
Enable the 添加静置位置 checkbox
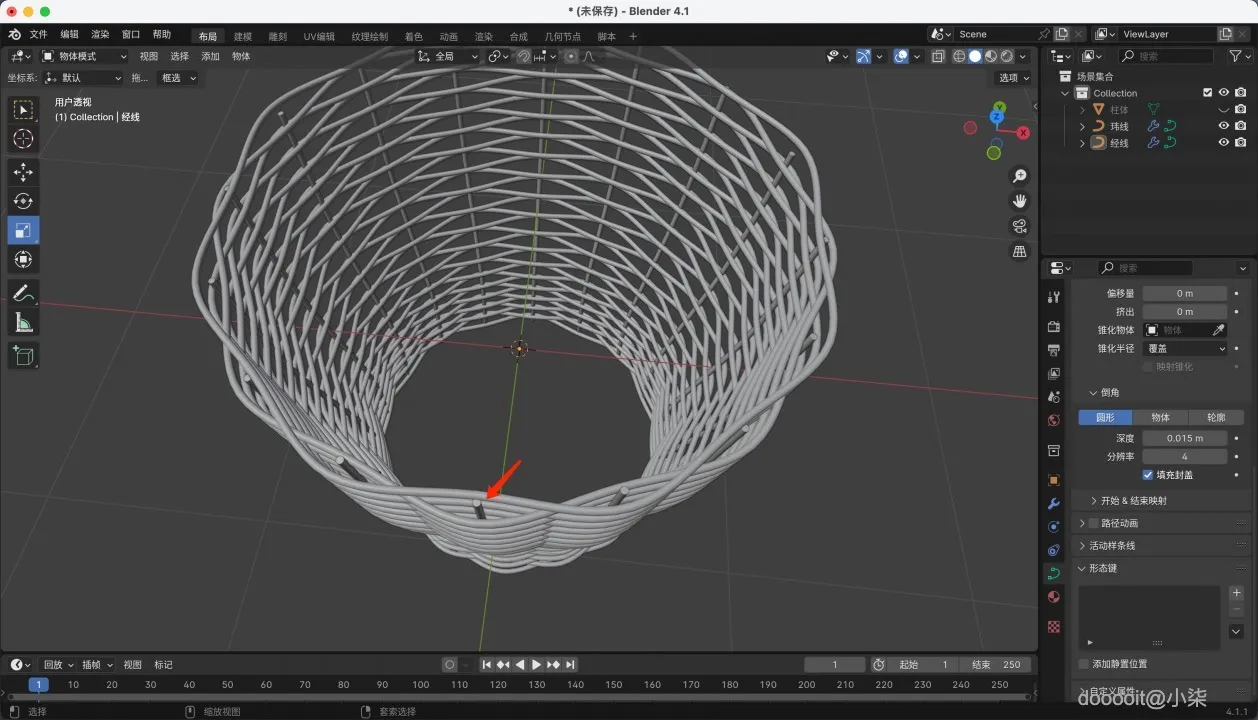1084,664
